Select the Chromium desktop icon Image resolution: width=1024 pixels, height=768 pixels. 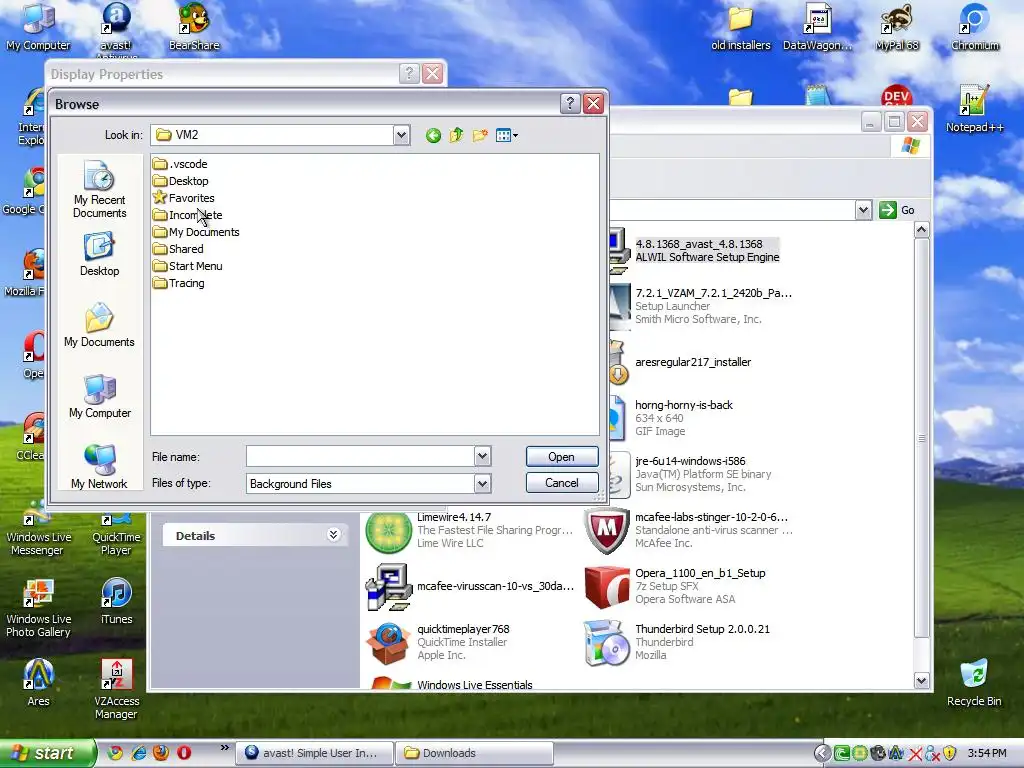coord(974,27)
